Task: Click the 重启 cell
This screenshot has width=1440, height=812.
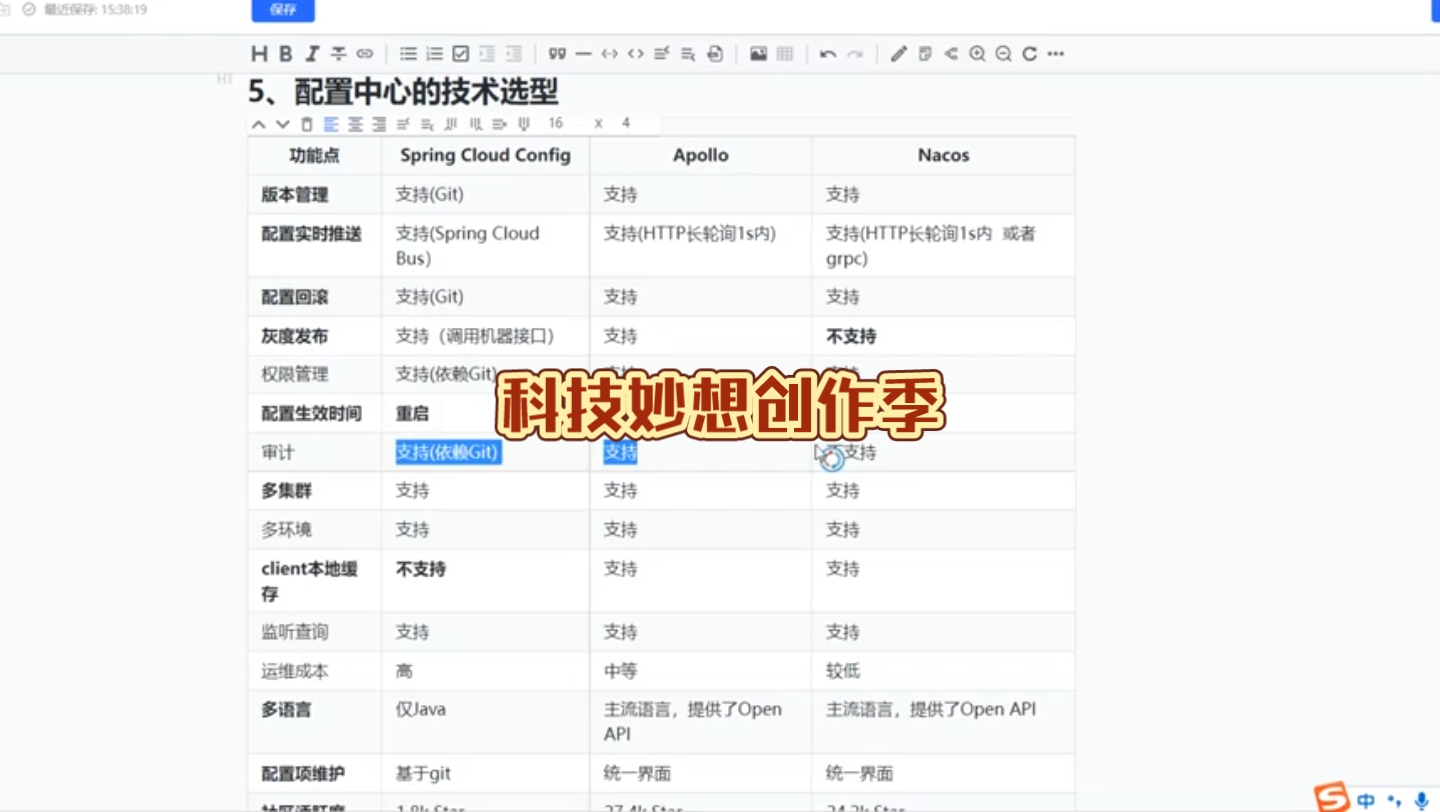Action: 412,413
